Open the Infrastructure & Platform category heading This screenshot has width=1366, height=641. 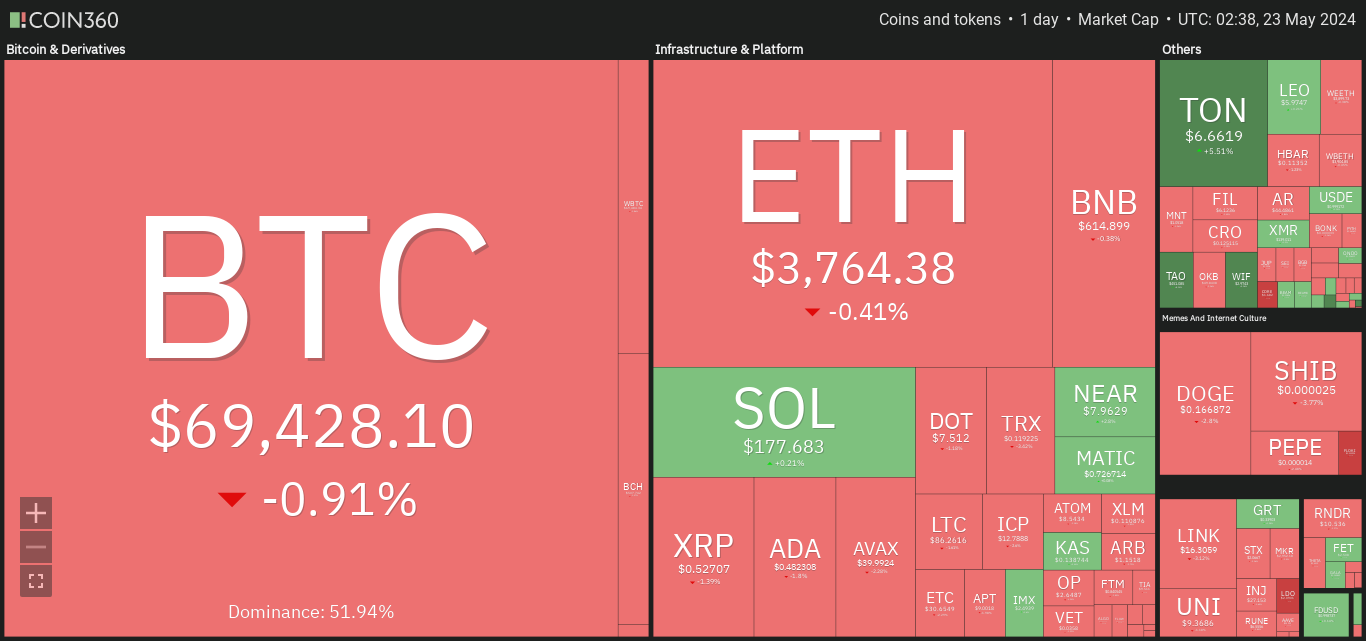729,49
